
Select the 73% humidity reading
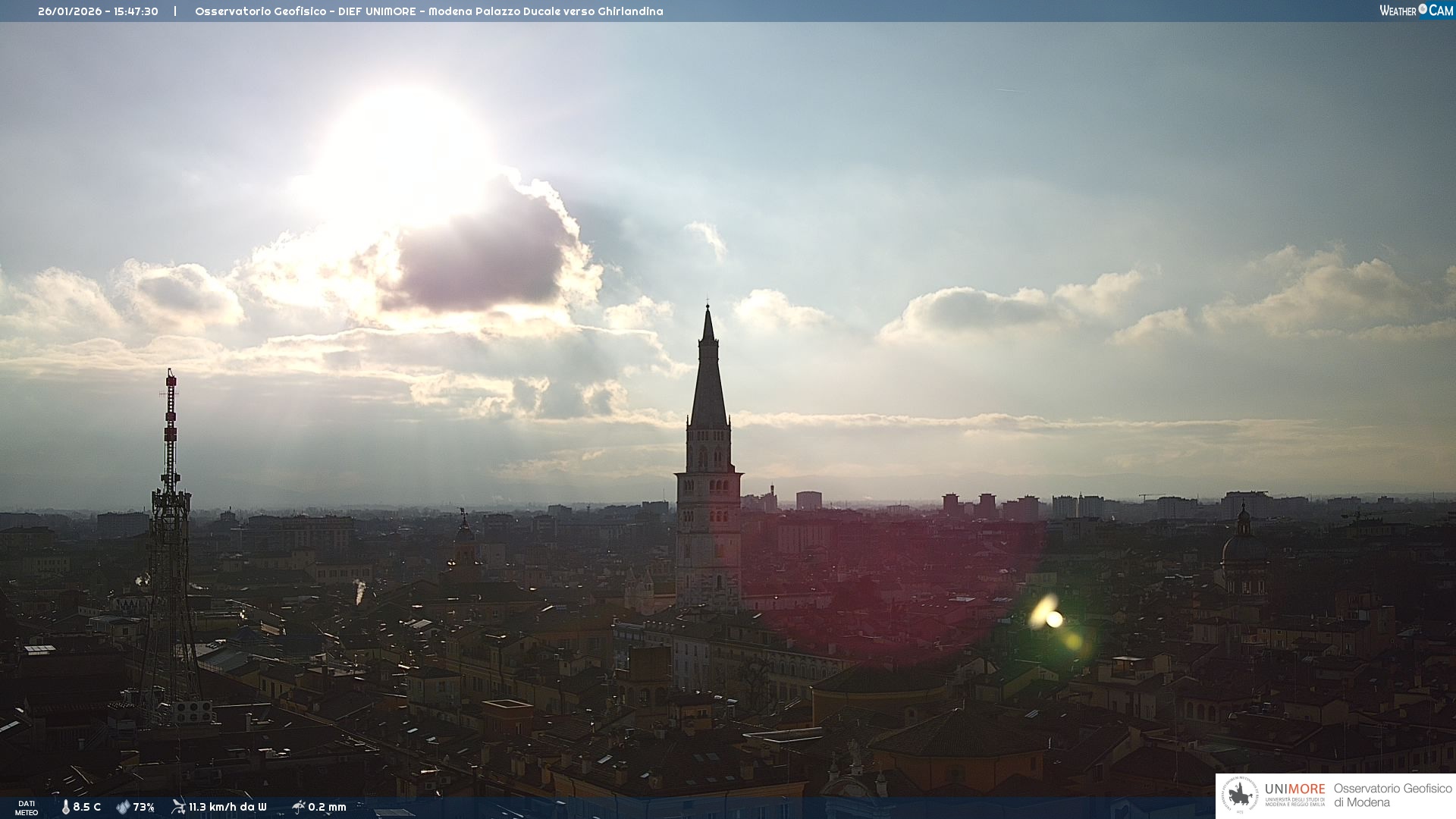click(x=143, y=808)
